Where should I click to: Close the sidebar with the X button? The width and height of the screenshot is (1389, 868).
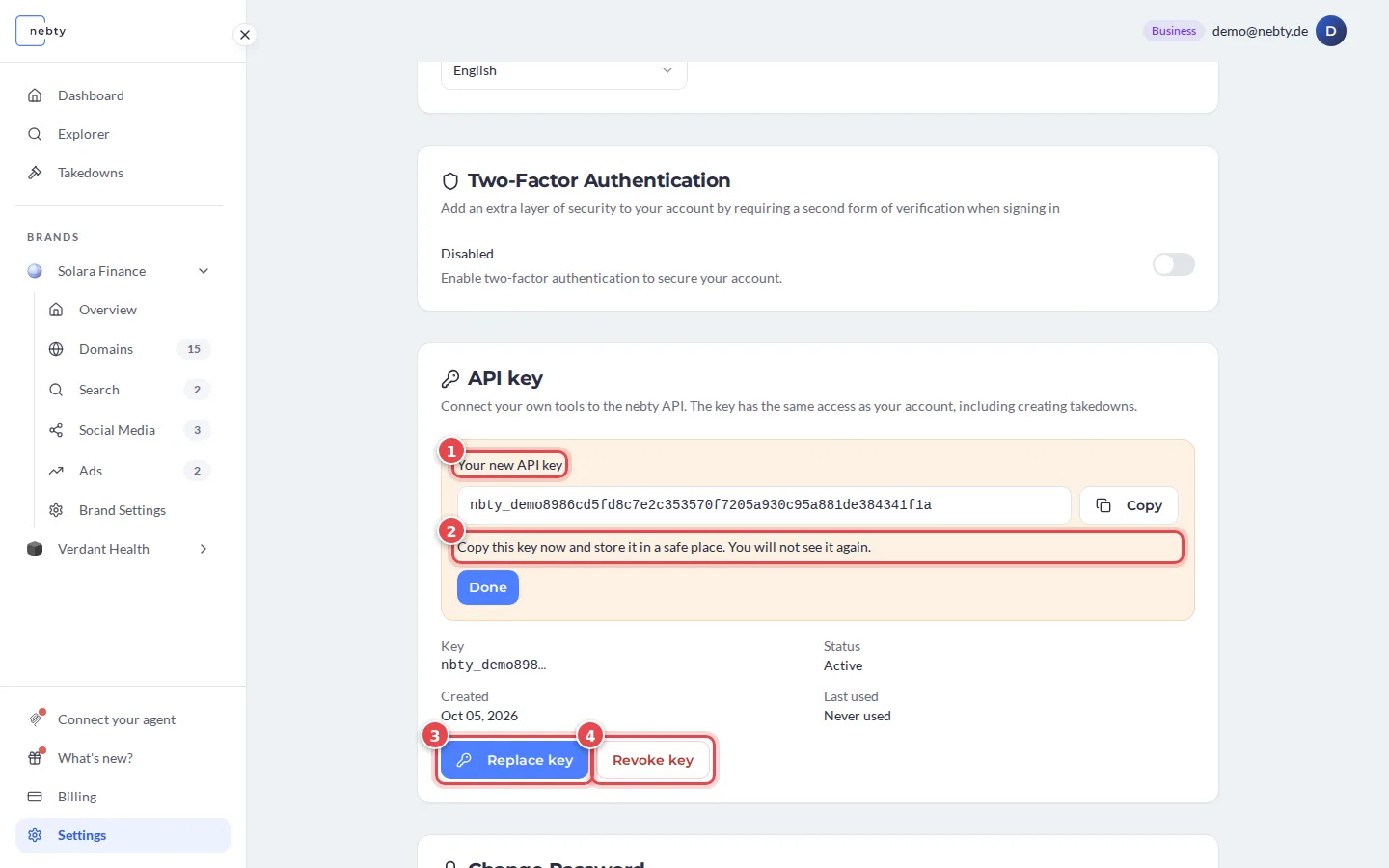(245, 35)
